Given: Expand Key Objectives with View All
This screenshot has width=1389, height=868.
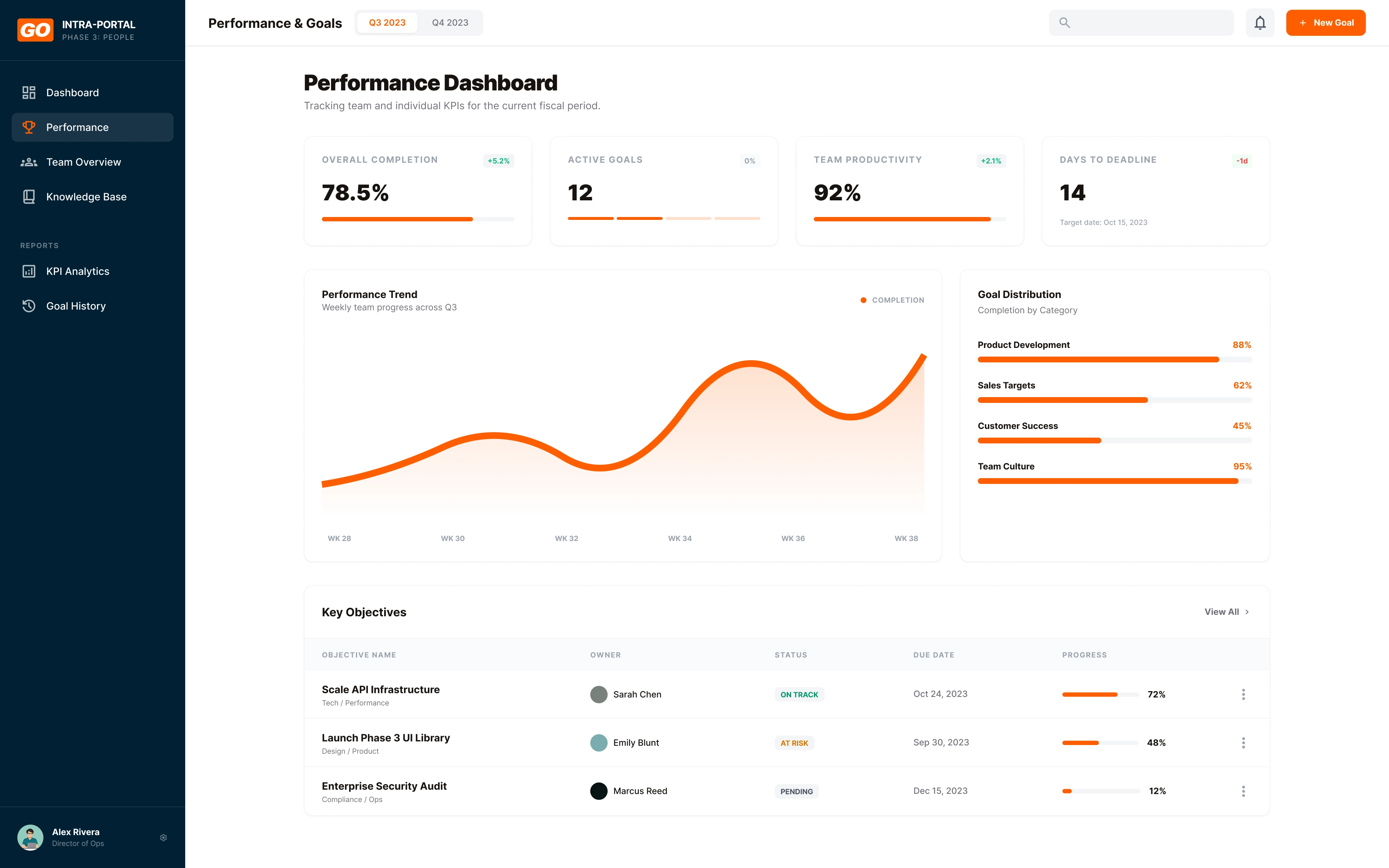Looking at the screenshot, I should point(1226,612).
